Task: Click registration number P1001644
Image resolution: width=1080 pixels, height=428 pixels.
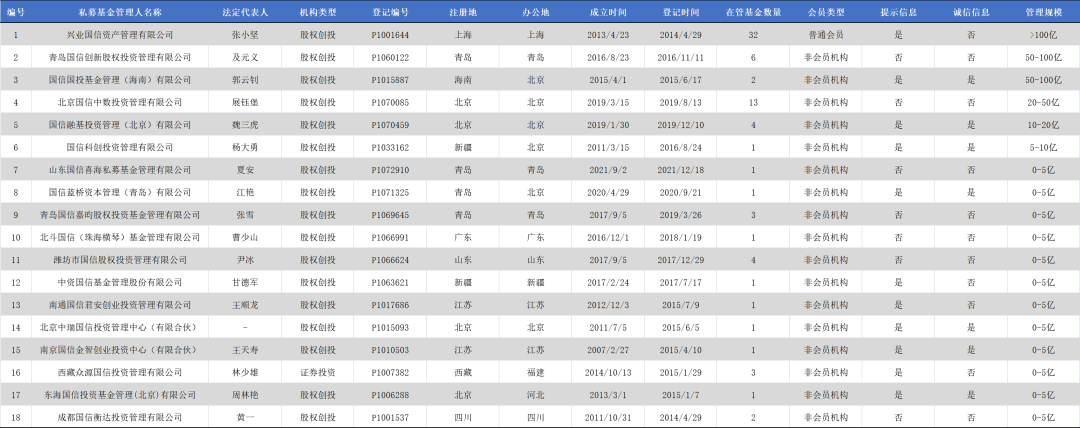Action: 390,34
